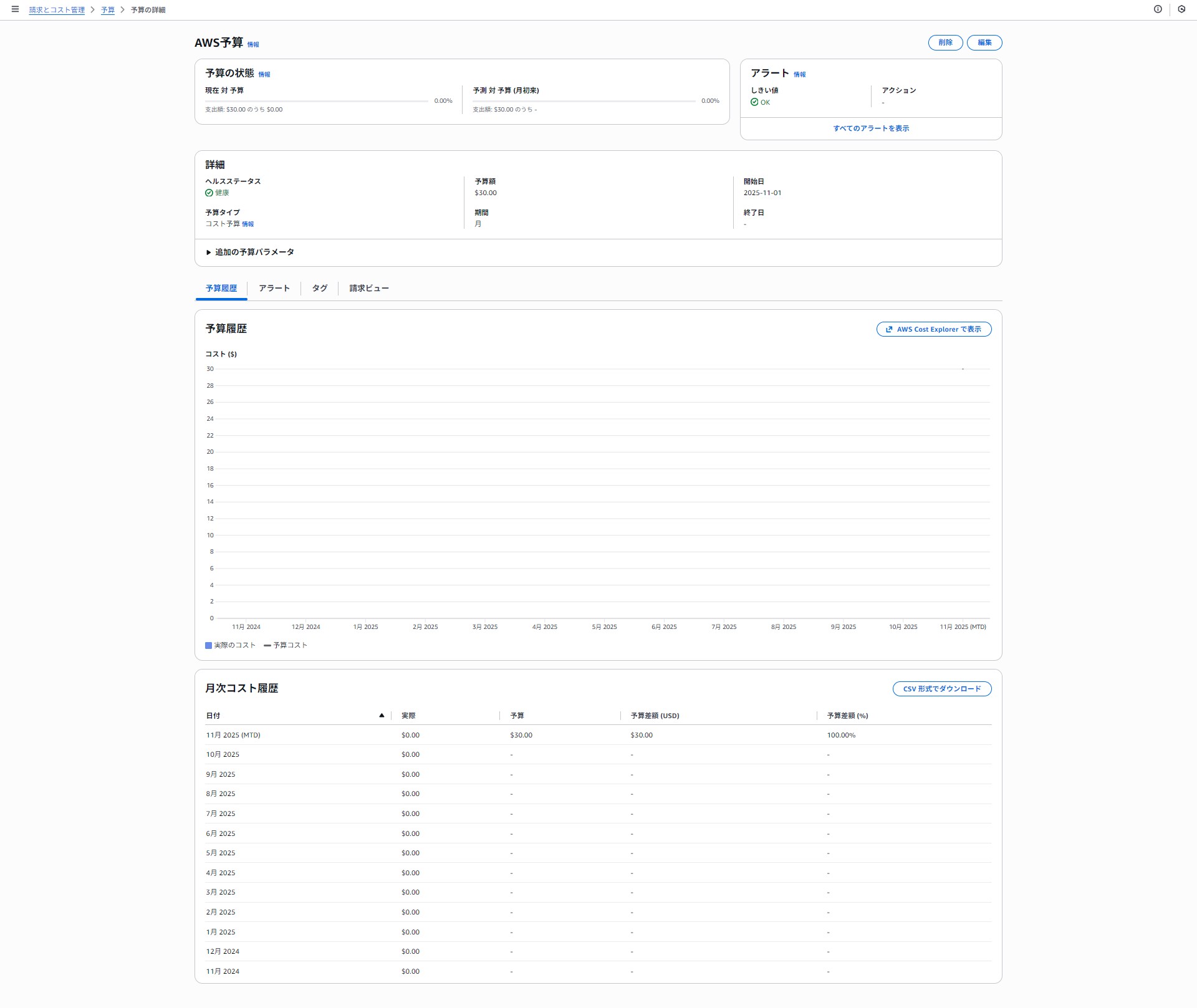Screen dimensions: 1197x1008
Task: Click the 編集 button
Action: coord(984,42)
